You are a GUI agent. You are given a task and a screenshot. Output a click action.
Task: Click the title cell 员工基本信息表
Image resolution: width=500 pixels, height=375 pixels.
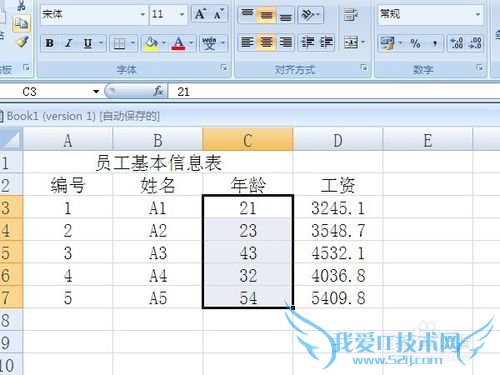158,163
